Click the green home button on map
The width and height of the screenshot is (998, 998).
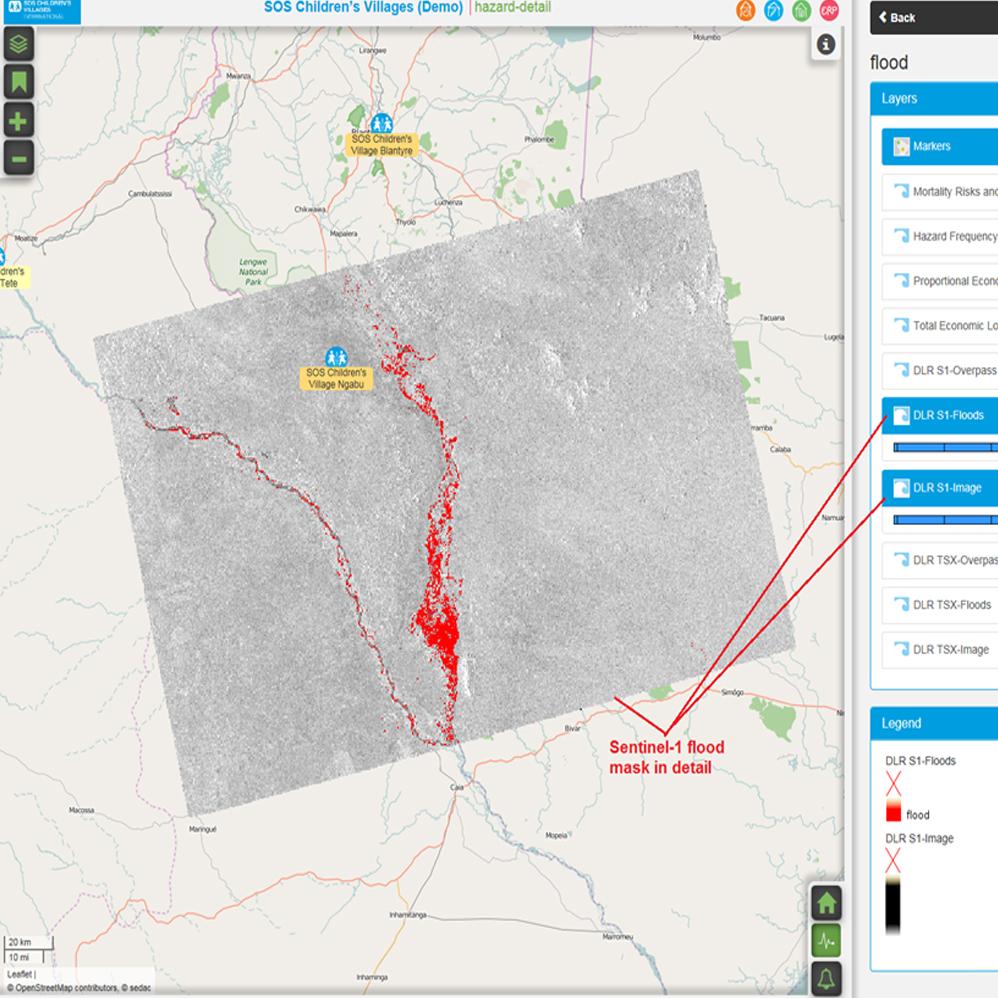click(x=826, y=902)
